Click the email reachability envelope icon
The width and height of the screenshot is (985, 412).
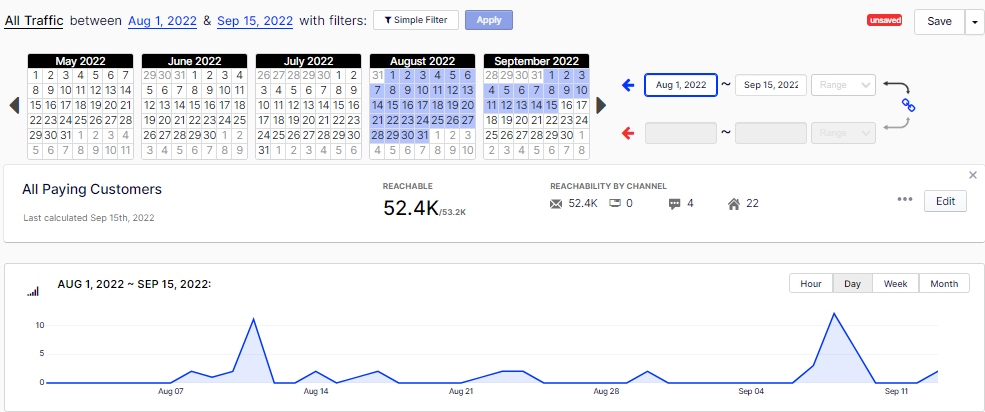556,203
